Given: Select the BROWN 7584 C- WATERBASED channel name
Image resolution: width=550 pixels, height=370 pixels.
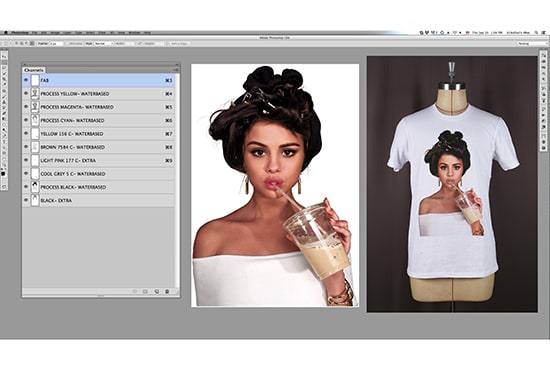Looking at the screenshot, I should (x=73, y=147).
